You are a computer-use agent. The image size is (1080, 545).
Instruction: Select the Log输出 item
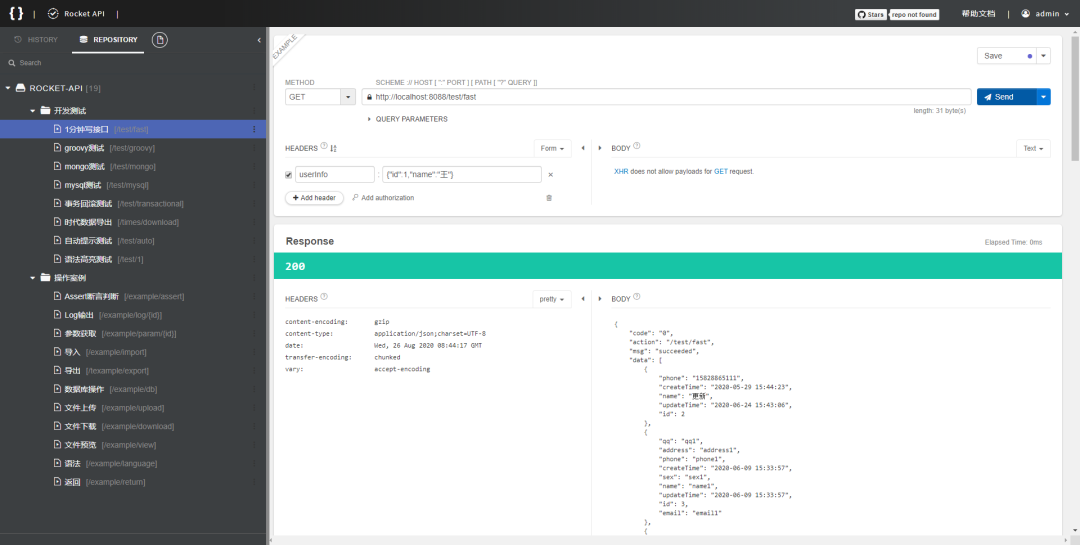pyautogui.click(x=133, y=316)
